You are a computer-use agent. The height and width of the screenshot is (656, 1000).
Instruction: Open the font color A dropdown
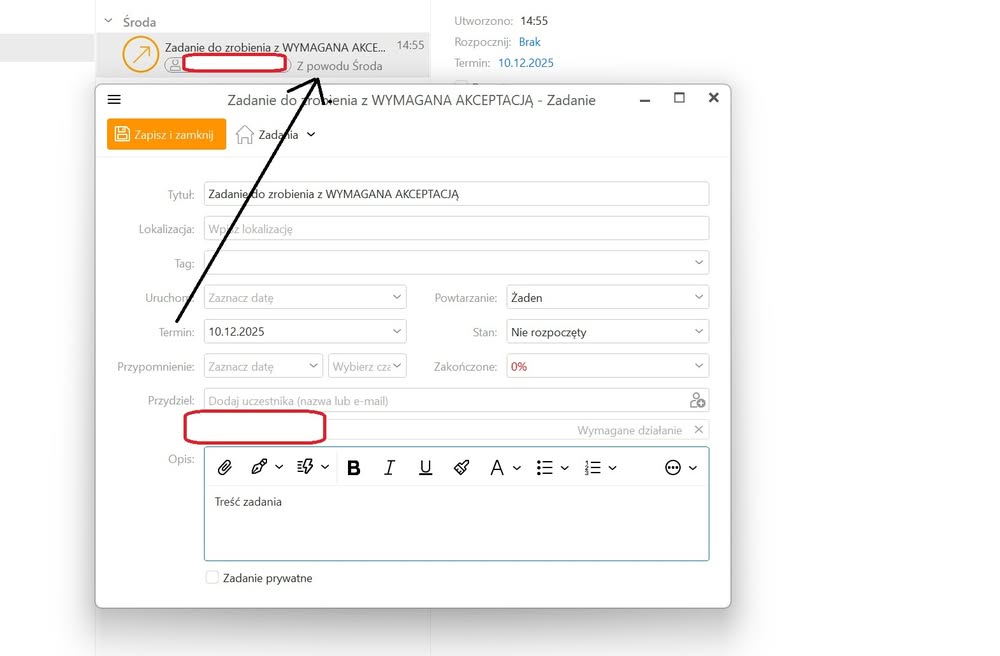503,467
